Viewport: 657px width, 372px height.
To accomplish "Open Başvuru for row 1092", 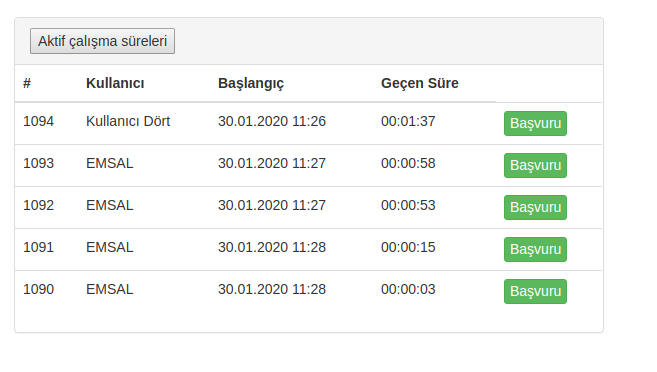I will (535, 207).
